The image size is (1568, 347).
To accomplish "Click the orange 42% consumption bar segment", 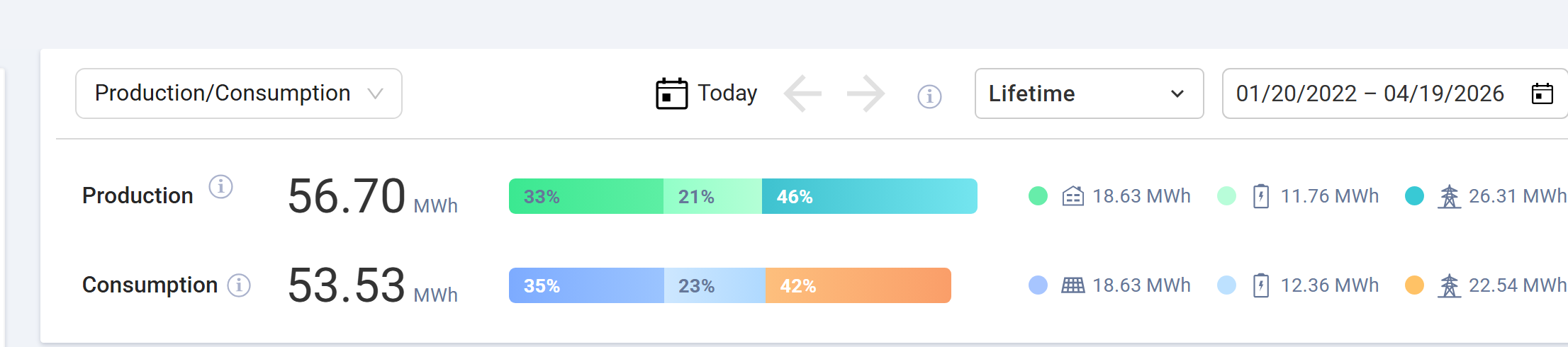I will 858,285.
